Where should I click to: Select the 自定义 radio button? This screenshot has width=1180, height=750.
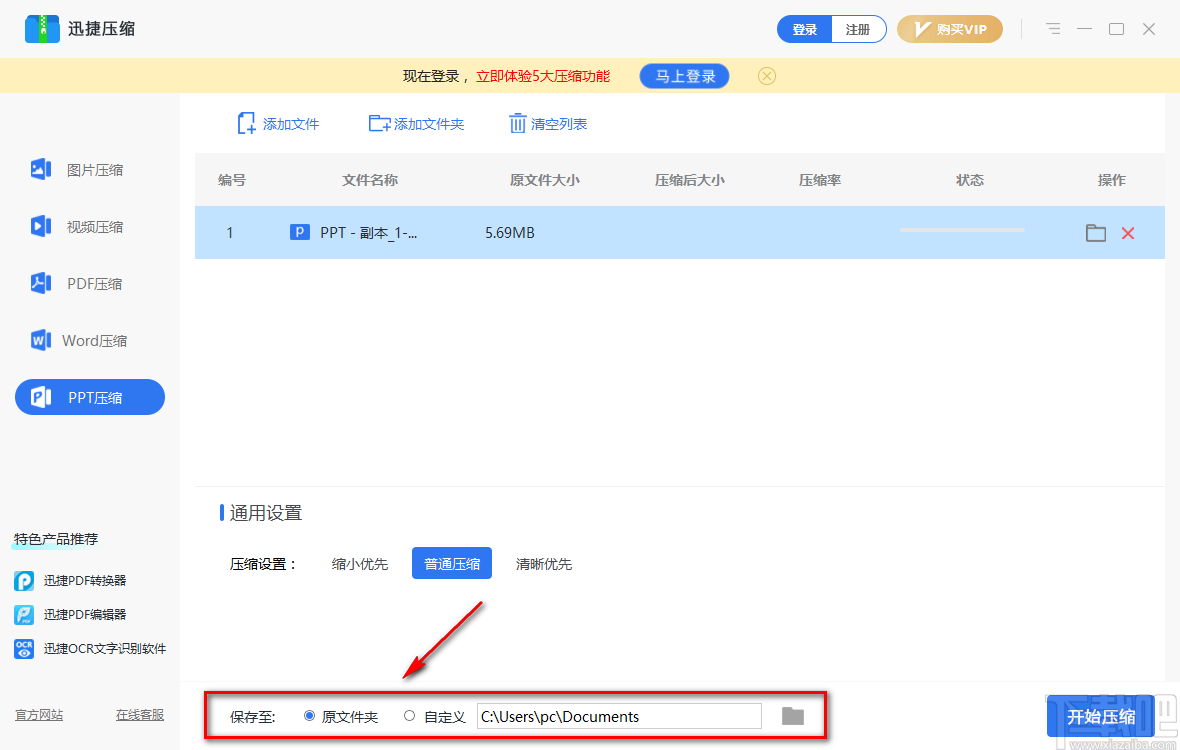pos(409,716)
